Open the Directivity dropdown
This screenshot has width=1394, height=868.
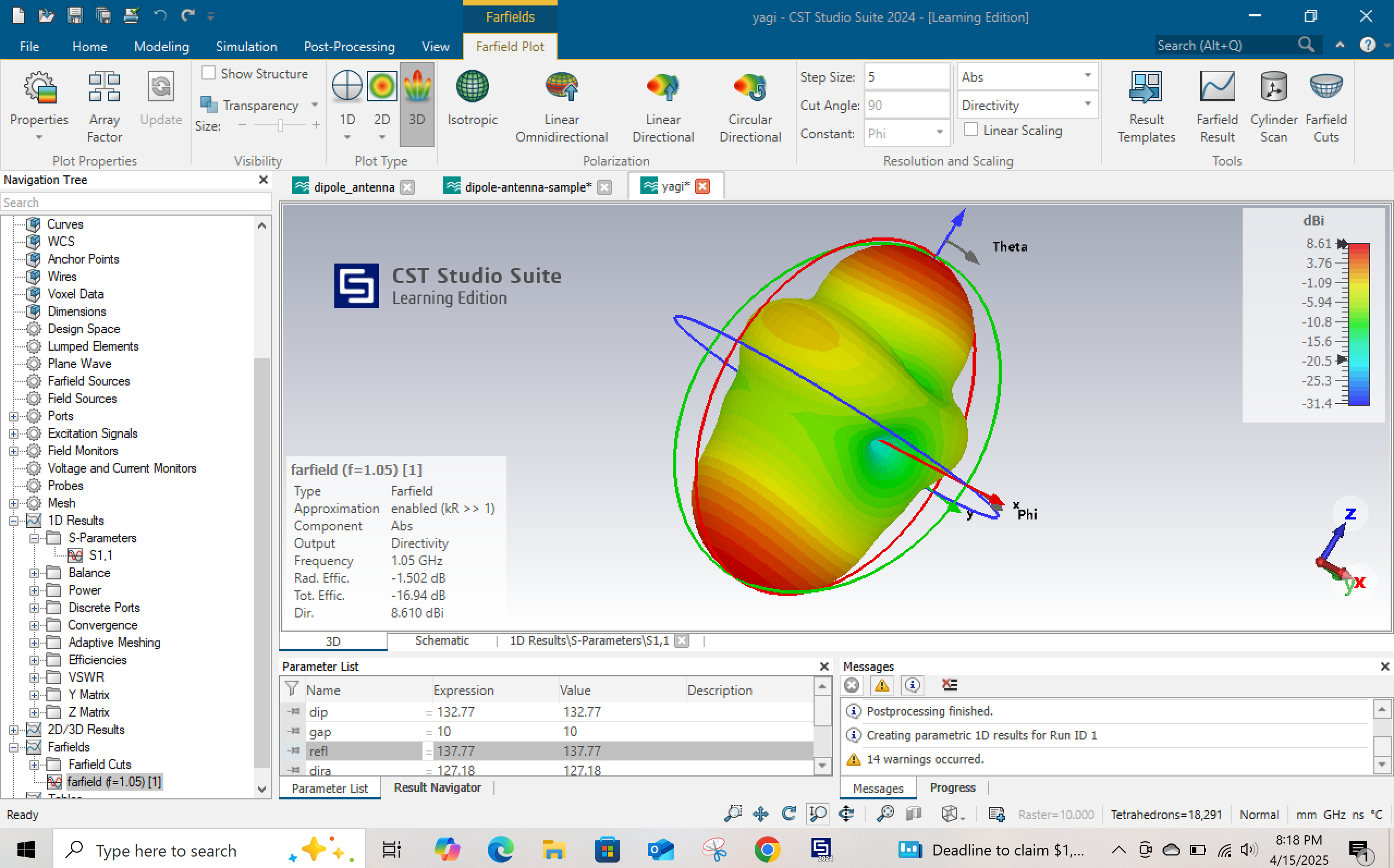coord(1087,105)
